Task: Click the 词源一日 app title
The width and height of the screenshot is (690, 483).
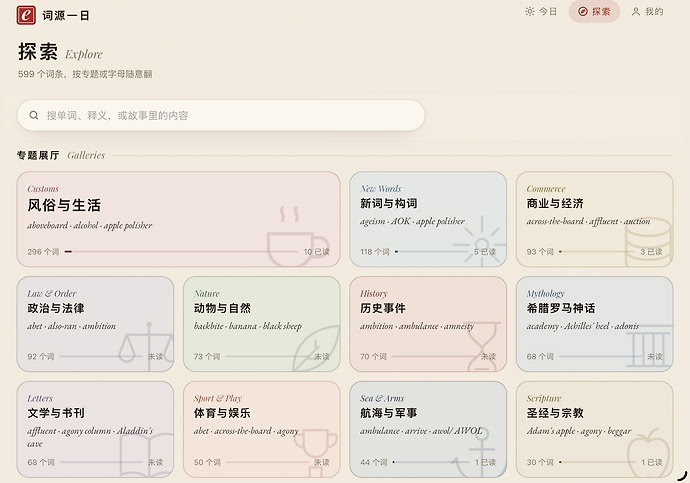Action: coord(66,15)
